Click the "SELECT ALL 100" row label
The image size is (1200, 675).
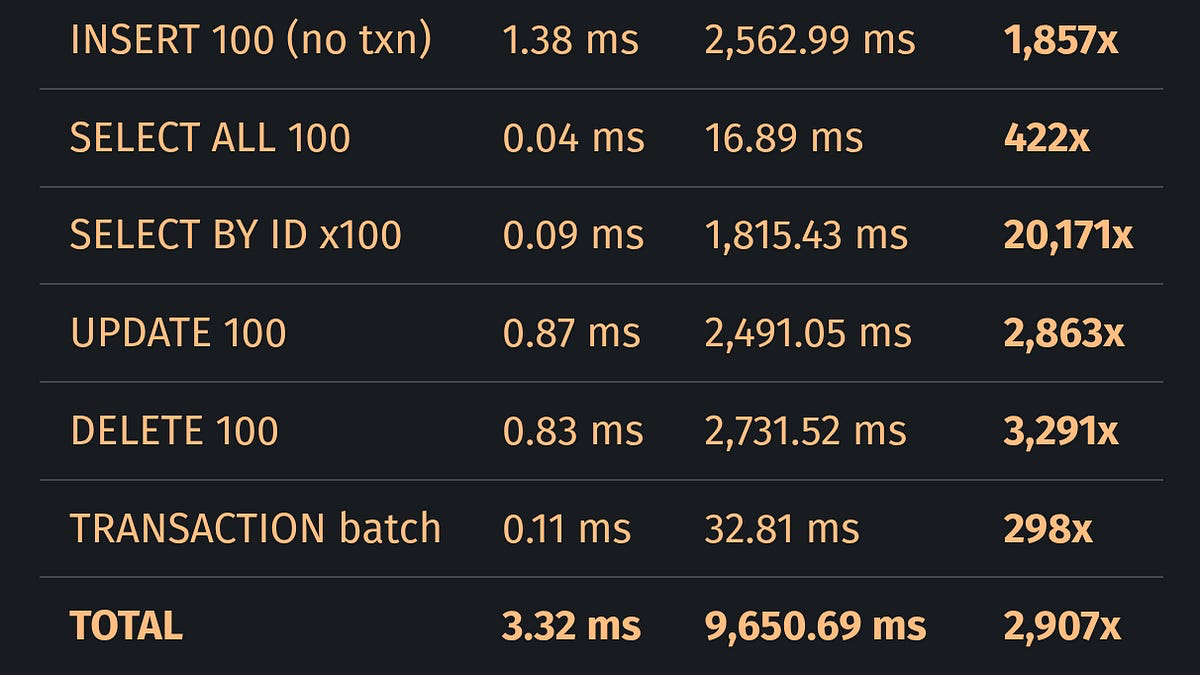[x=210, y=138]
